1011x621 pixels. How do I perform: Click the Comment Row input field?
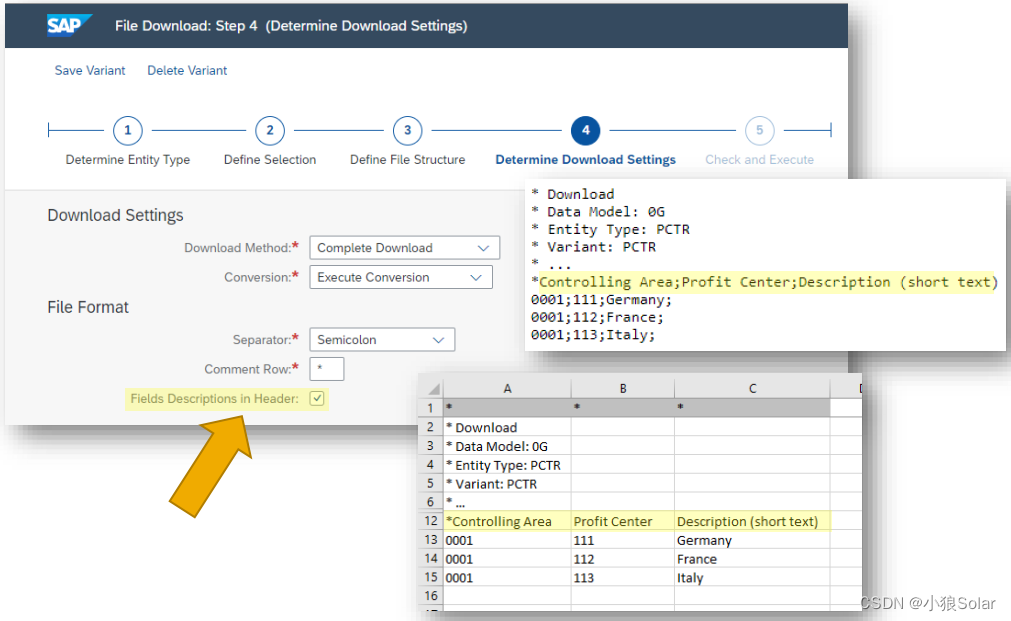tap(326, 369)
